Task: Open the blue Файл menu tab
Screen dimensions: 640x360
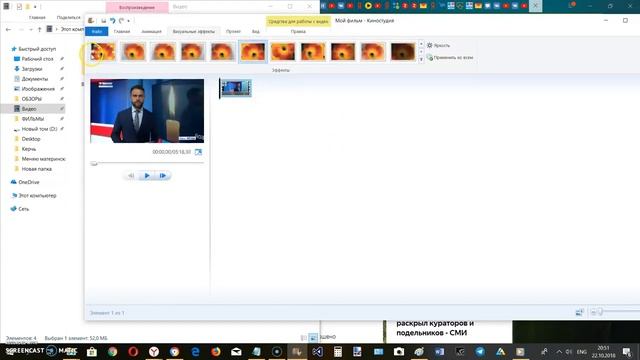Action: tap(97, 31)
